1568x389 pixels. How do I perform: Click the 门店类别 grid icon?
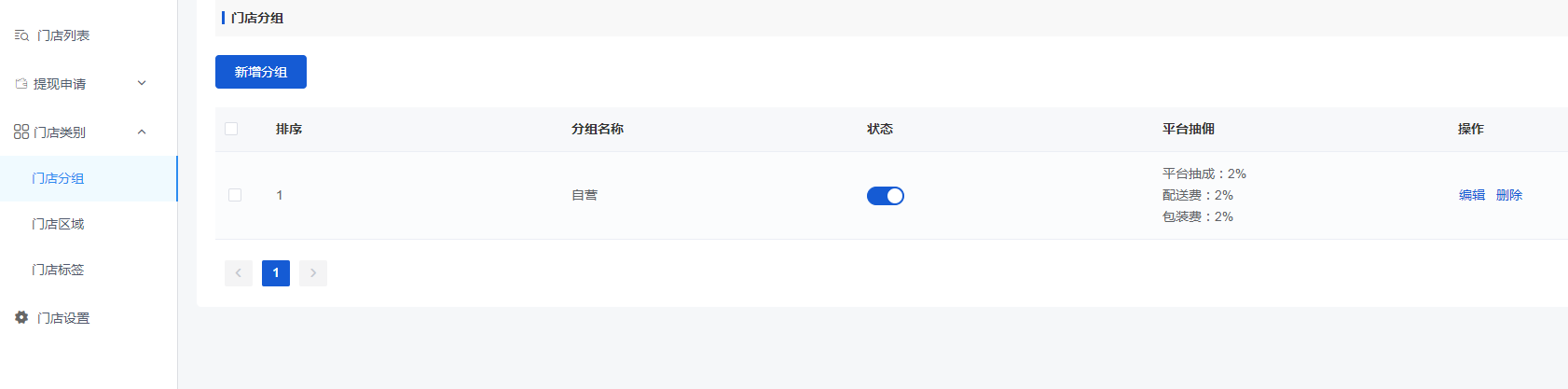click(21, 132)
